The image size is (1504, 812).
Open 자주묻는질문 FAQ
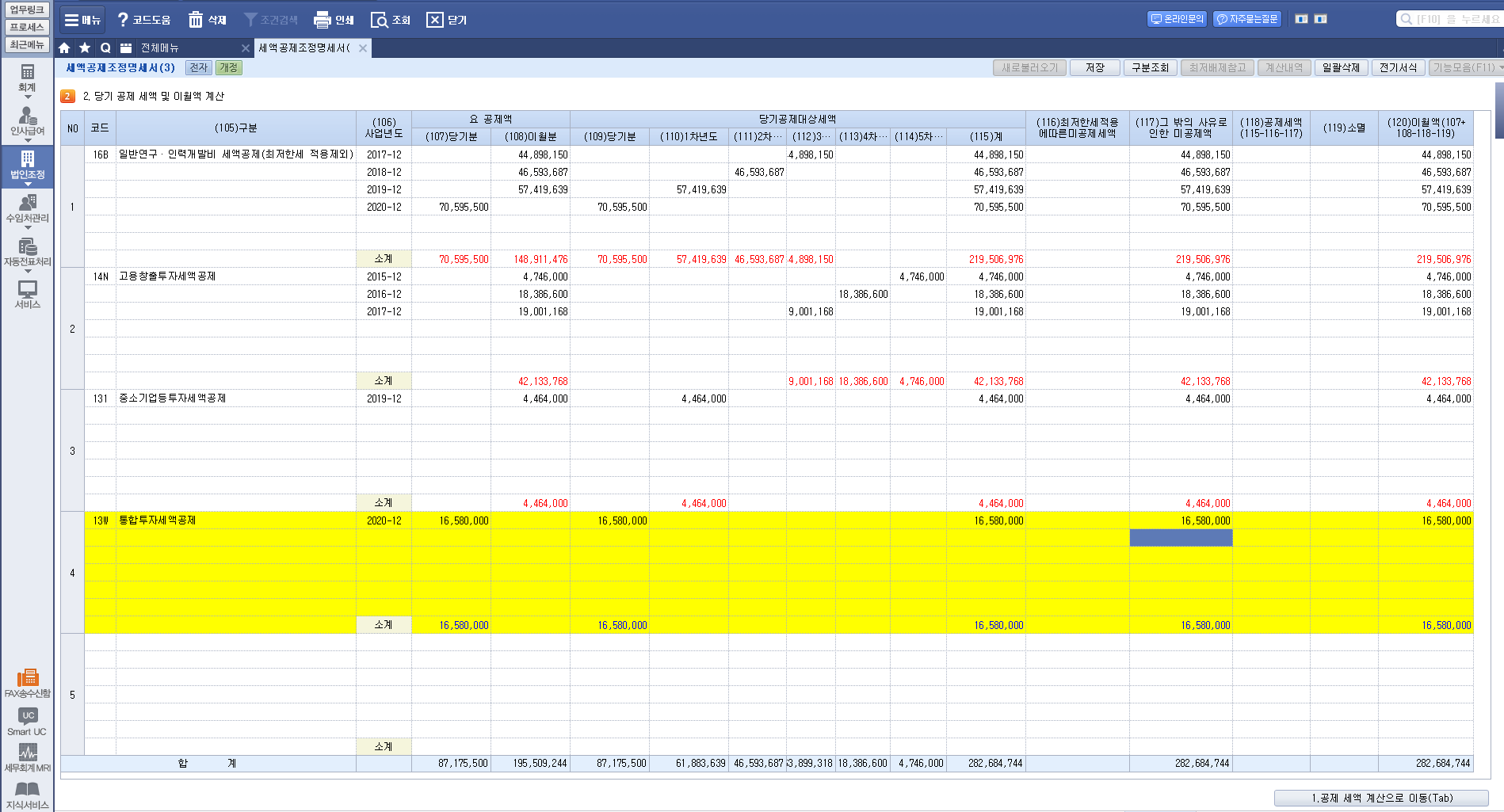click(x=1247, y=19)
